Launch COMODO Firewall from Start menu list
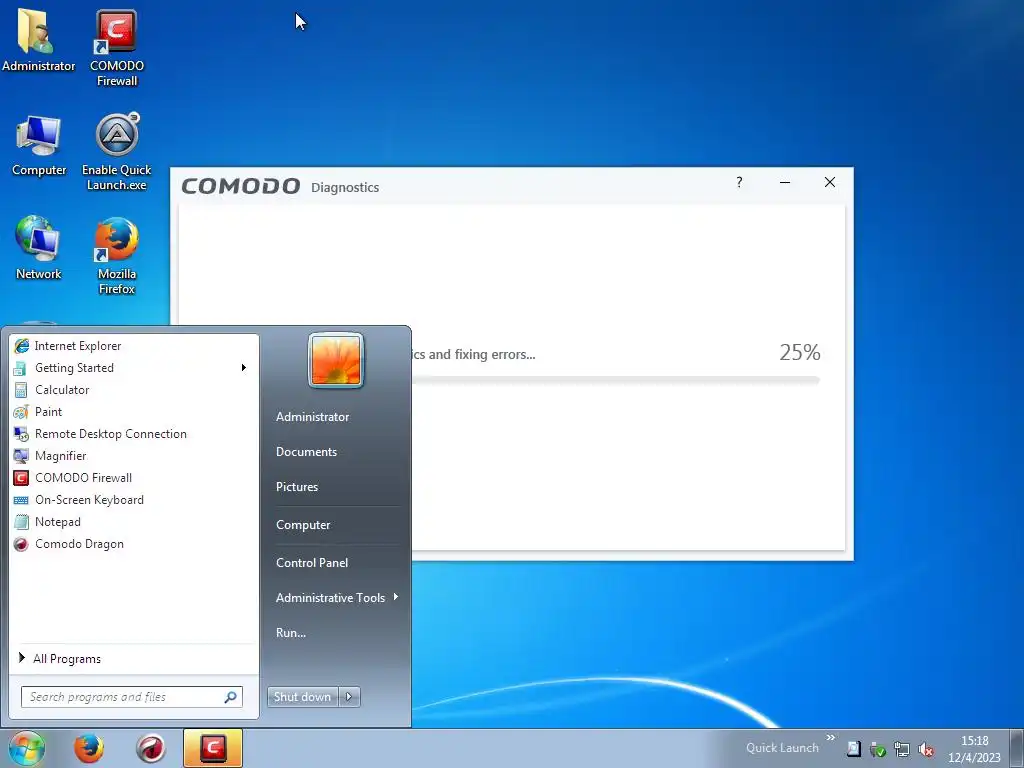1024x768 pixels. [134, 477]
